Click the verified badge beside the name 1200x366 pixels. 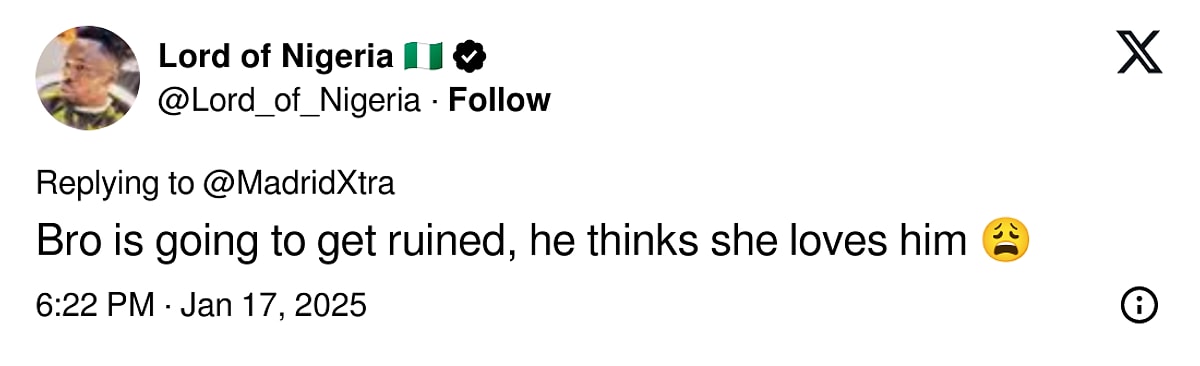(469, 57)
